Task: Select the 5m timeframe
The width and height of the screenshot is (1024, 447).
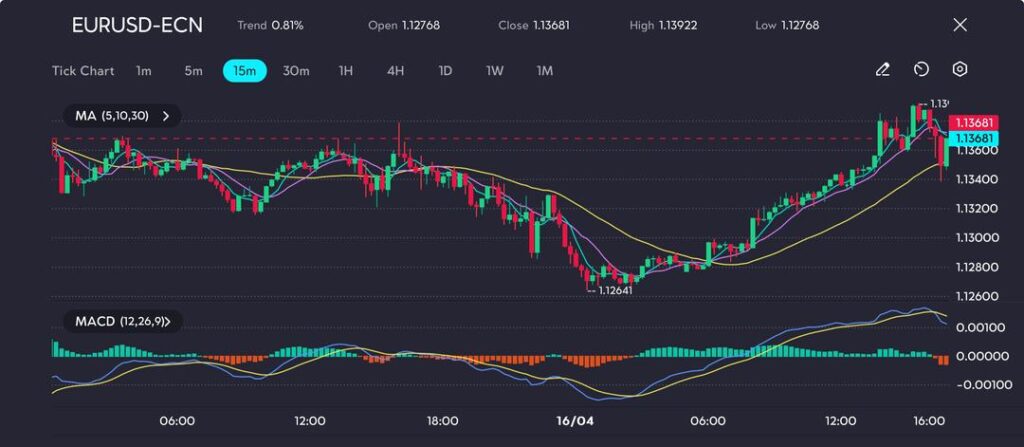Action: click(x=193, y=71)
